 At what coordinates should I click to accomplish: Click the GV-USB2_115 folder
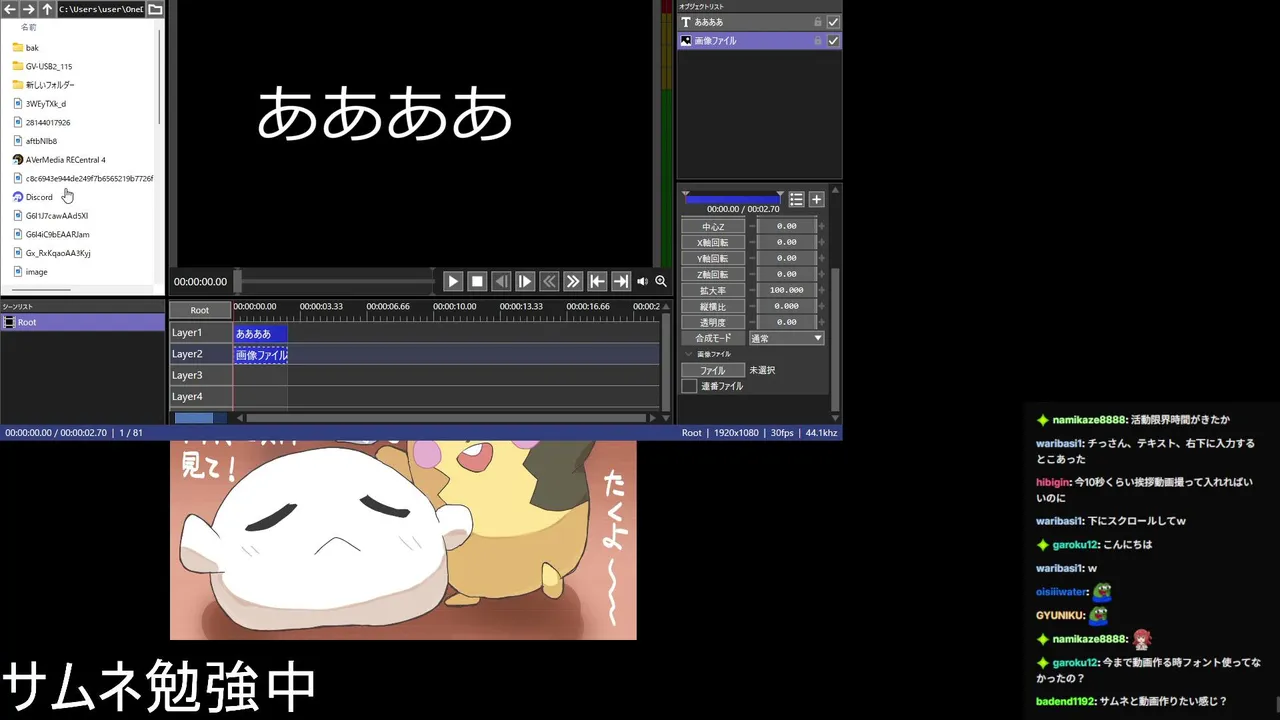click(x=42, y=66)
